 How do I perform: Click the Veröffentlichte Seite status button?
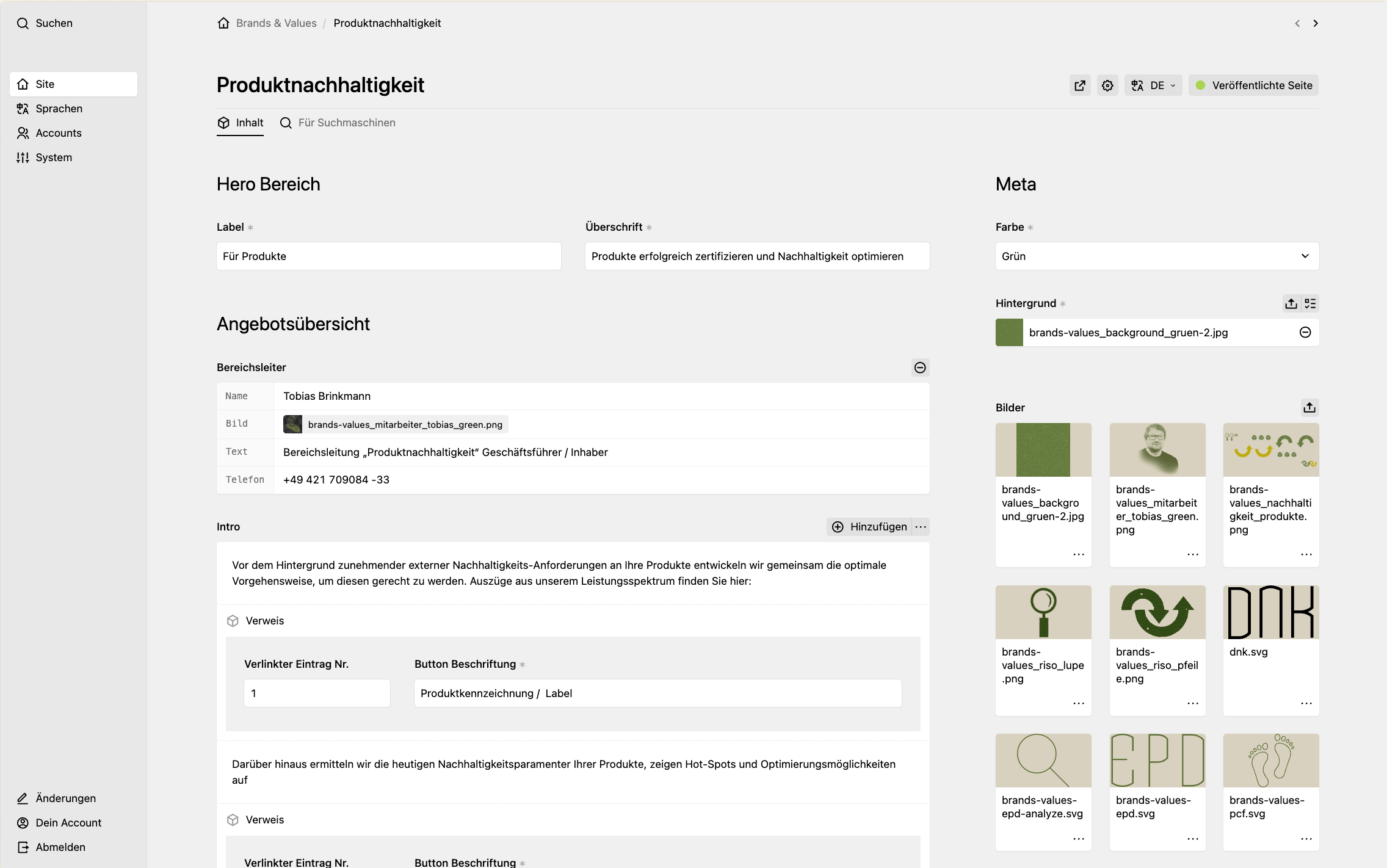(1253, 85)
